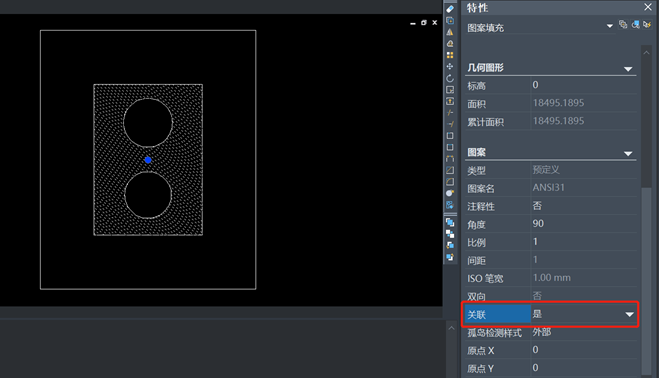Screen dimensions: 659x378
Task: Click the 关联 row label
Action: 498,315
